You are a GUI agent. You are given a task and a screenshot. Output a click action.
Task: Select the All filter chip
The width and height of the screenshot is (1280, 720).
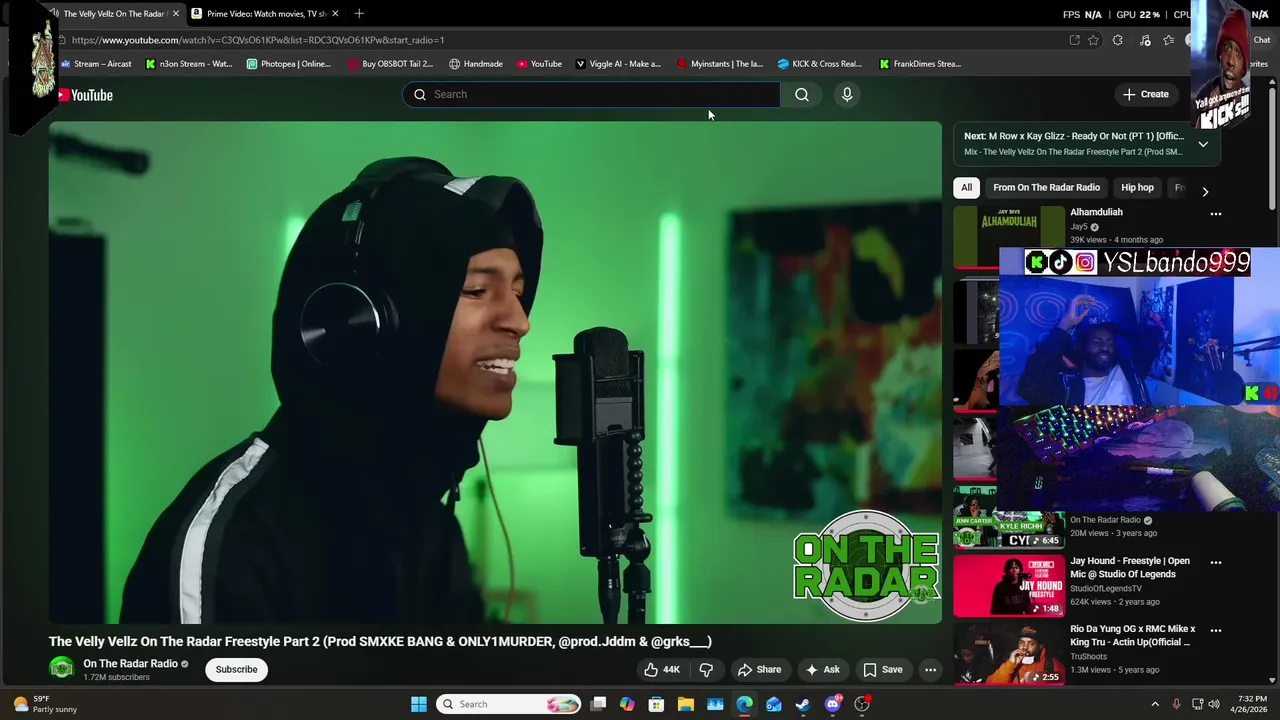point(966,187)
